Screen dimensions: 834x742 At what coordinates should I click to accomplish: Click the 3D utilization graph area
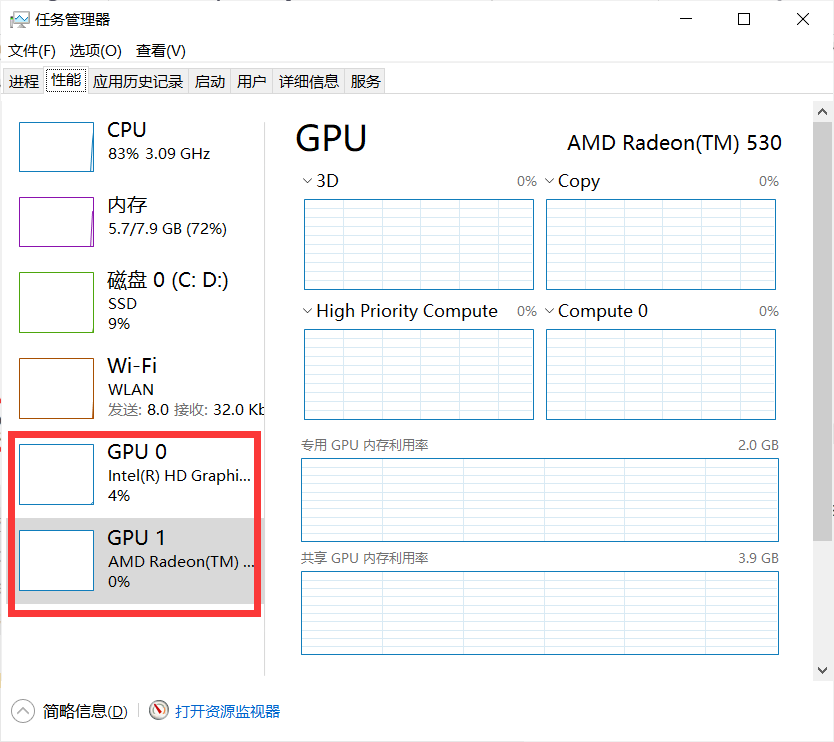(418, 244)
